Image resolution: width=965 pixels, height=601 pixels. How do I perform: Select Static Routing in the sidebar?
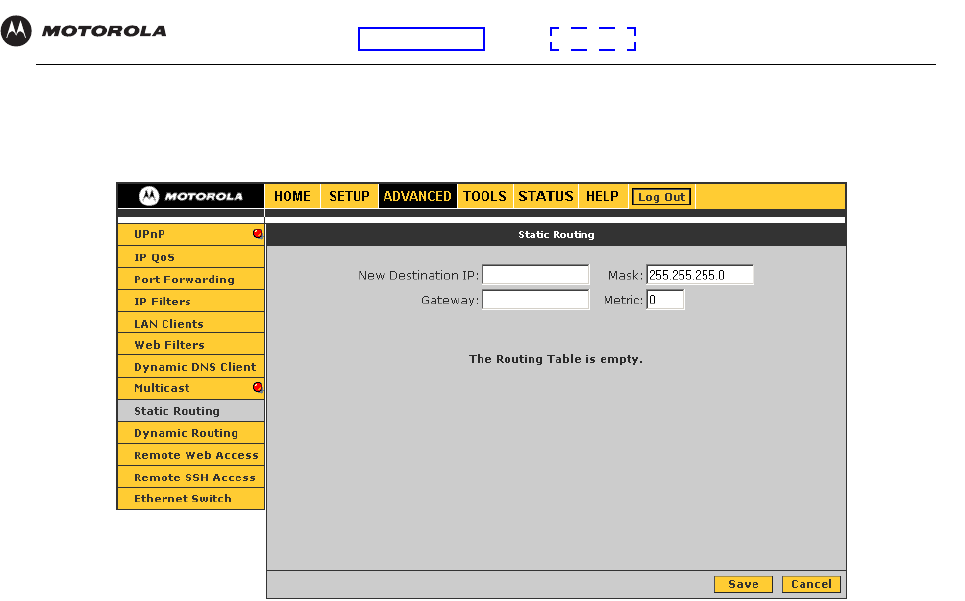click(191, 411)
